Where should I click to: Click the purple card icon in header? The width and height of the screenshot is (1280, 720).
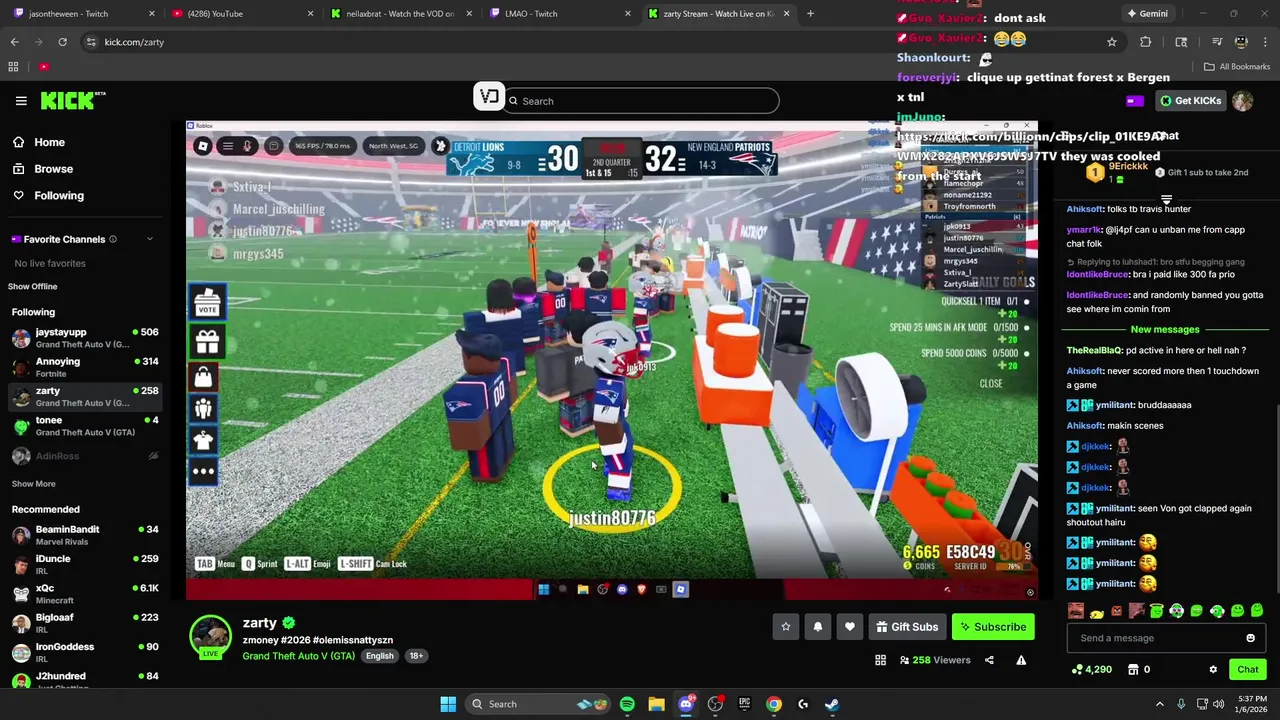click(1134, 101)
